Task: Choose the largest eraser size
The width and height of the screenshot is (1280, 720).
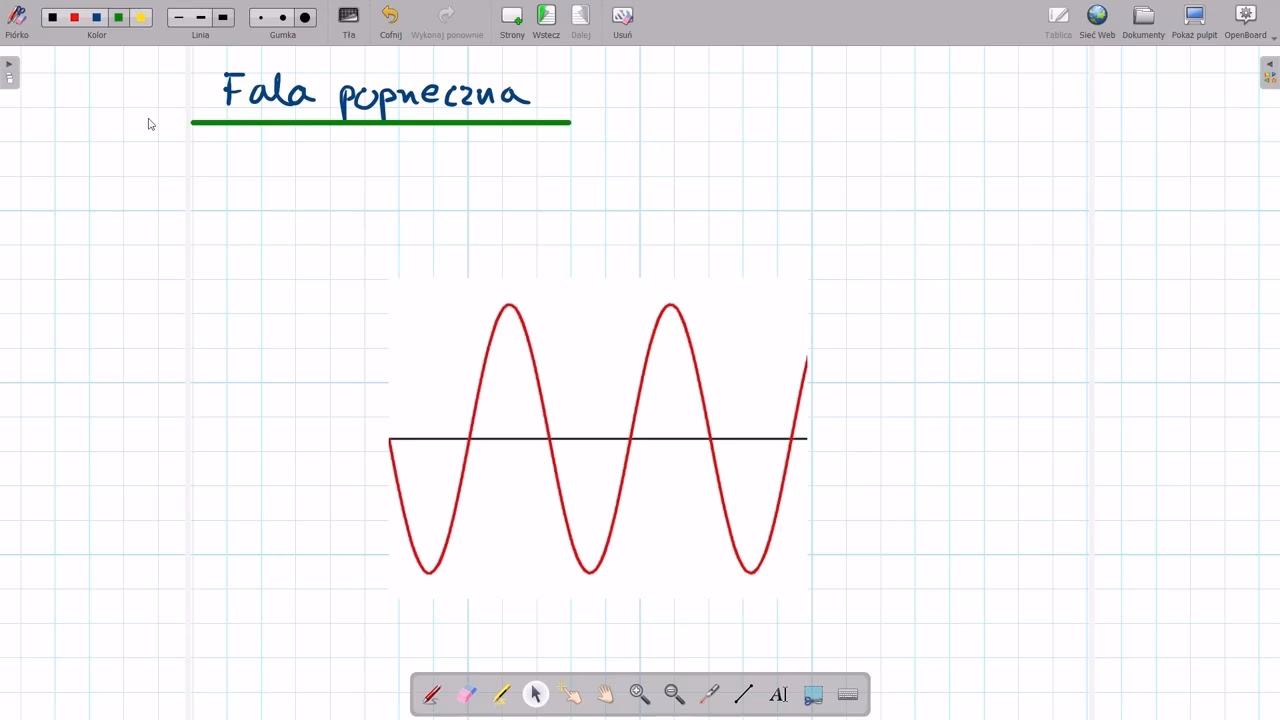Action: coord(305,18)
